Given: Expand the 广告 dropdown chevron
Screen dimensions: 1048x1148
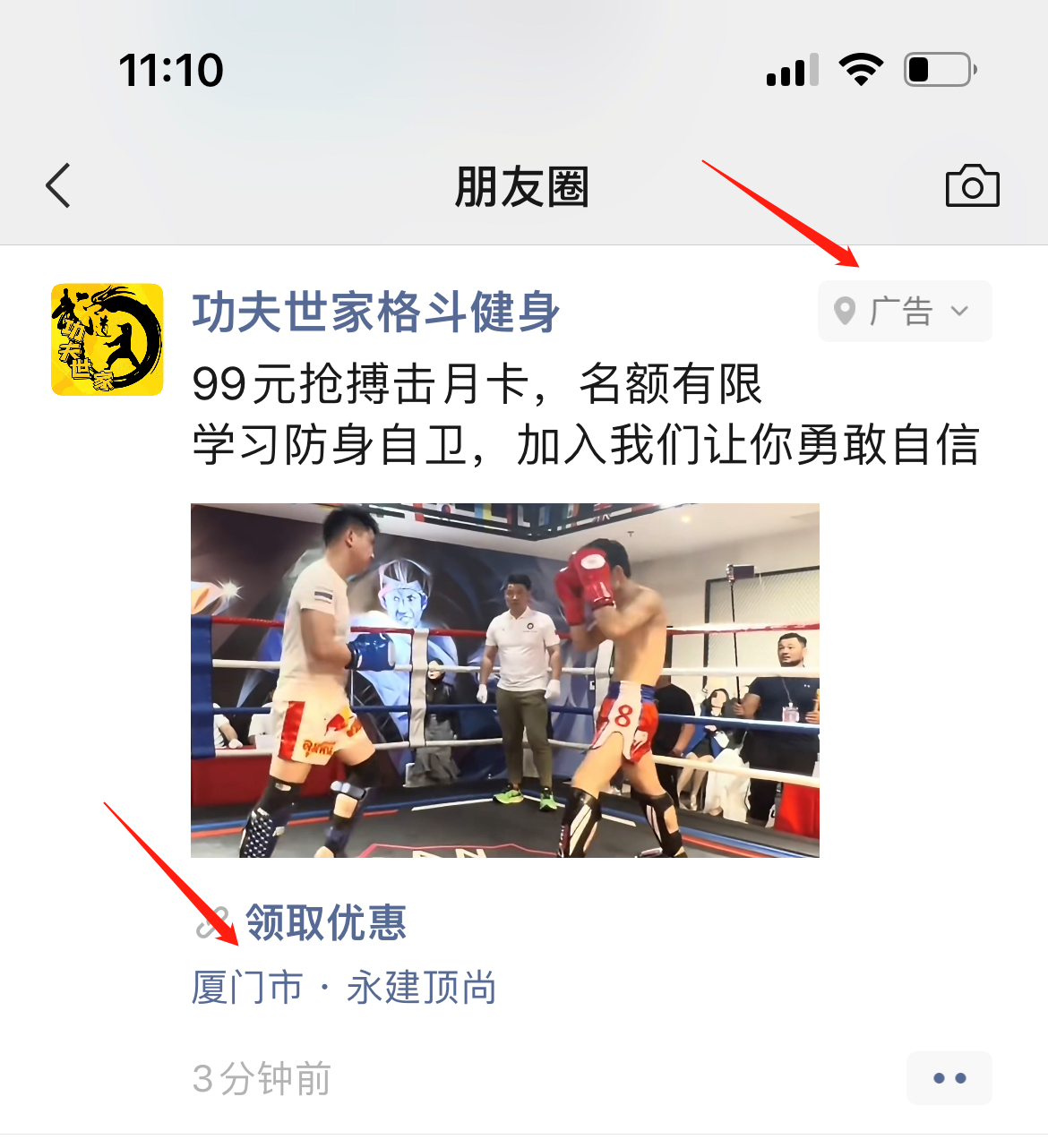Looking at the screenshot, I should coord(960,312).
